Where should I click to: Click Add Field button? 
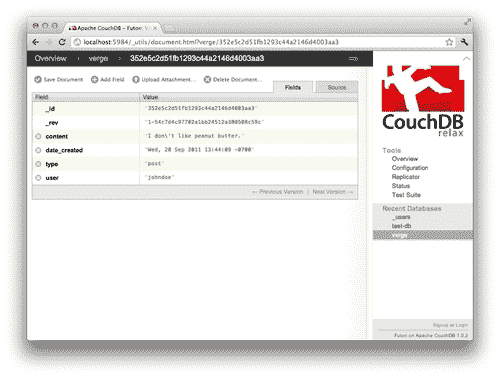pyautogui.click(x=108, y=79)
